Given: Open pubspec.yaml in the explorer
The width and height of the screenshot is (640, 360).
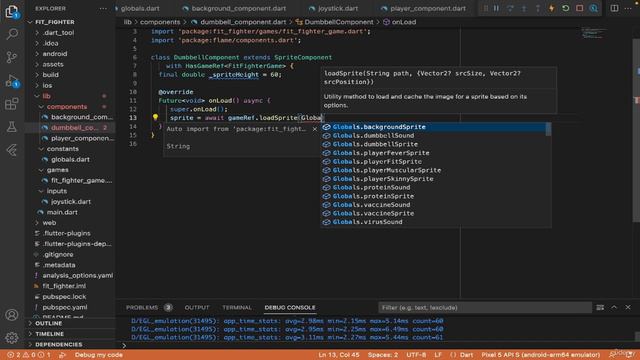Looking at the screenshot, I should [64, 307].
